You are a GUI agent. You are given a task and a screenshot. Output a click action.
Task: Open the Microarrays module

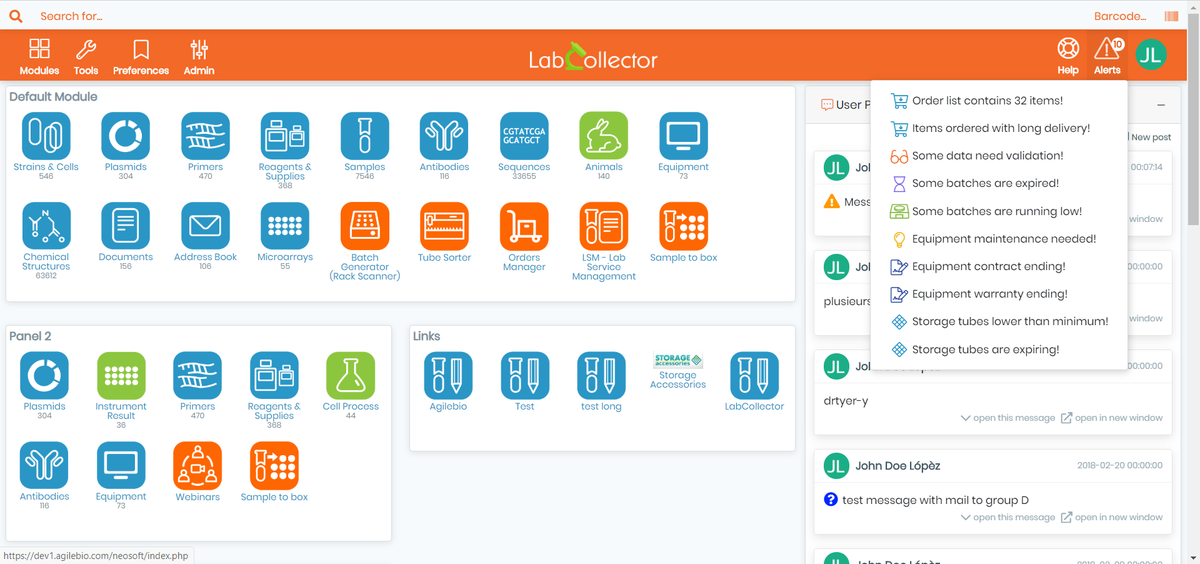(x=285, y=226)
